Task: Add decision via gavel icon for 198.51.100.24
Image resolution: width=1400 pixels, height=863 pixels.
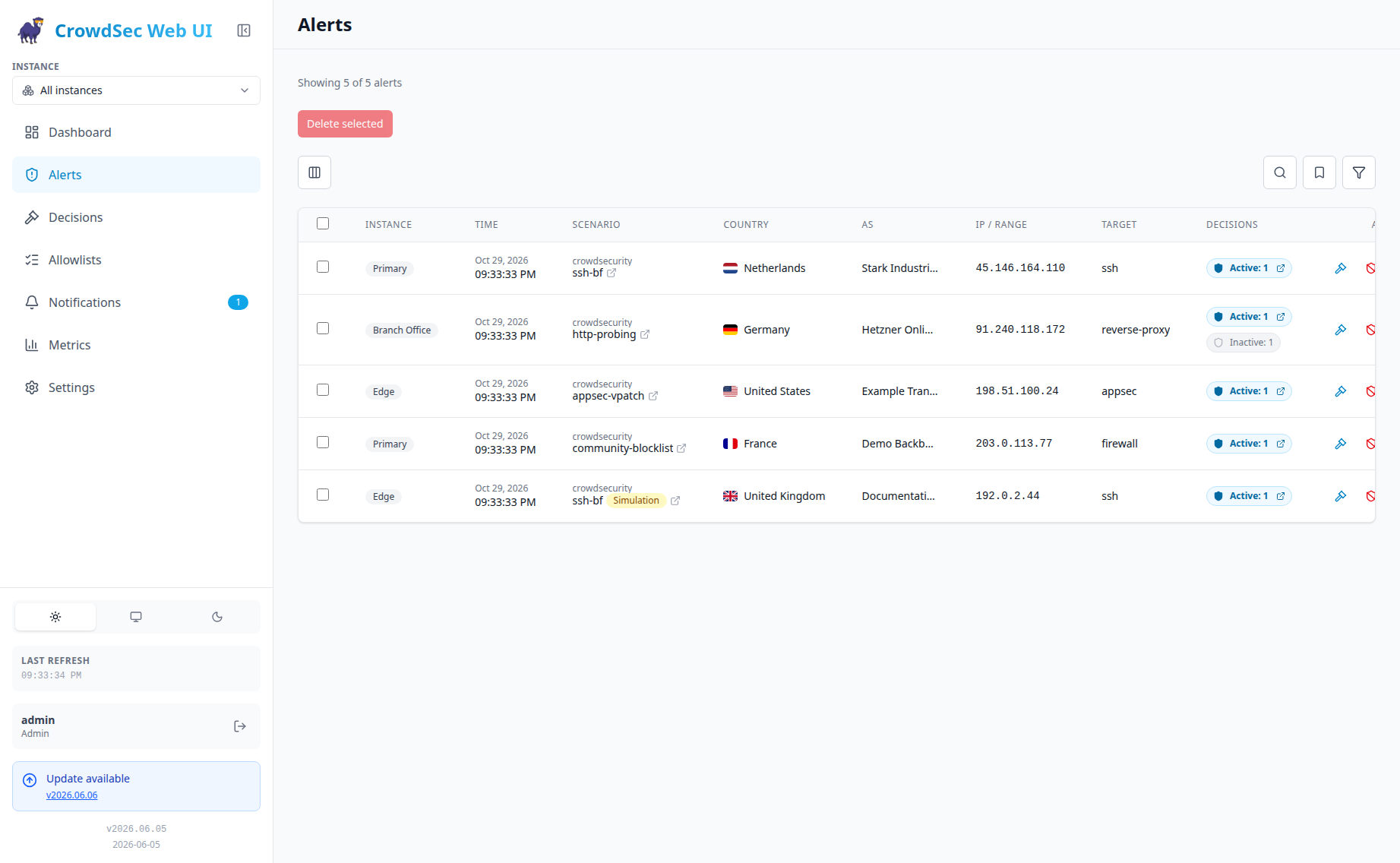Action: coord(1341,391)
